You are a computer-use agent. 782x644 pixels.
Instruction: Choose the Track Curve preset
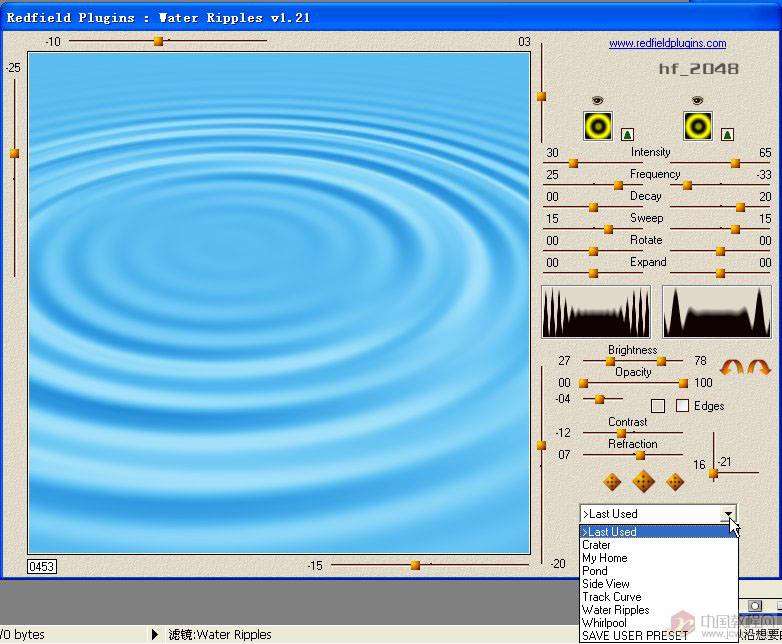(658, 597)
